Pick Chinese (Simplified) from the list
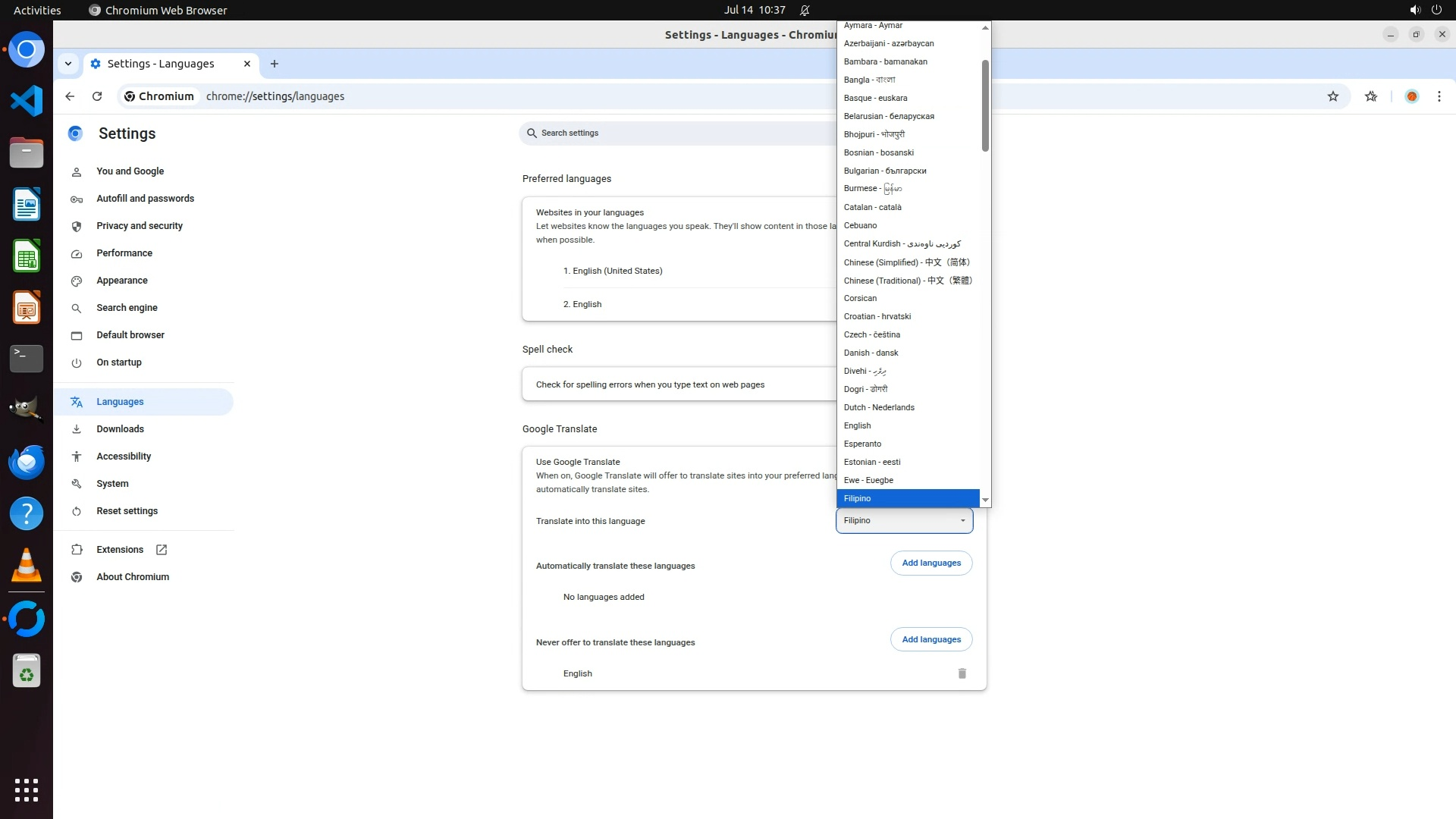The height and width of the screenshot is (819, 1456). [x=906, y=262]
